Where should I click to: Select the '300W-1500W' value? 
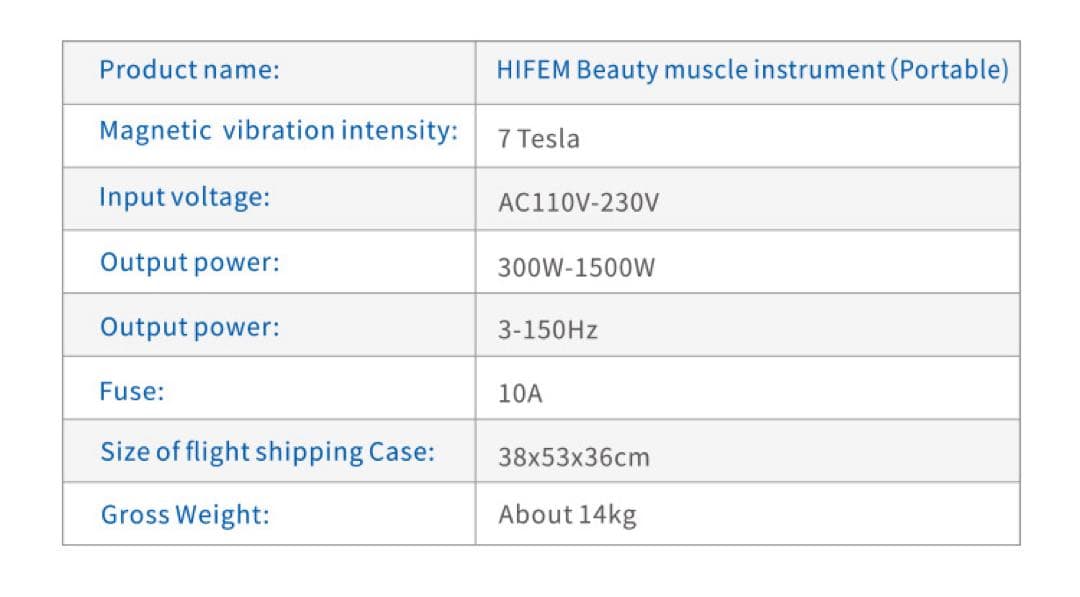[577, 268]
